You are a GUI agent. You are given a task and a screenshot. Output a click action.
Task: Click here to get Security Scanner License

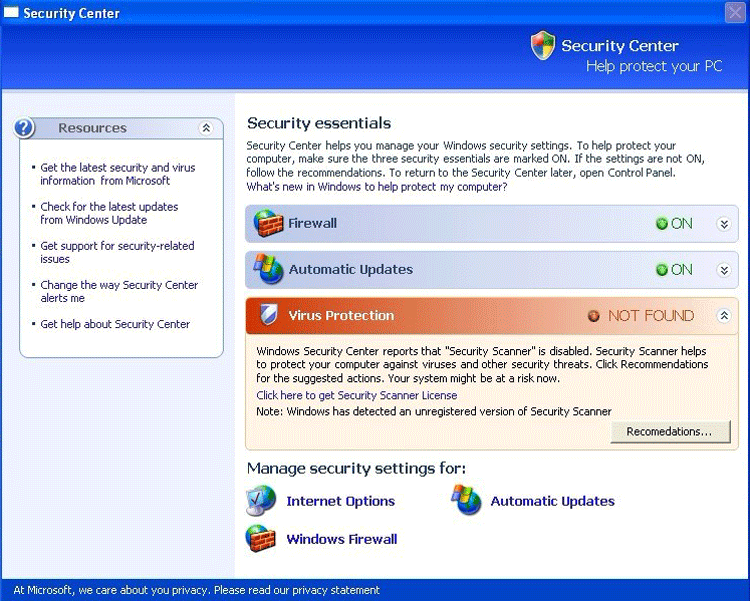tap(356, 396)
